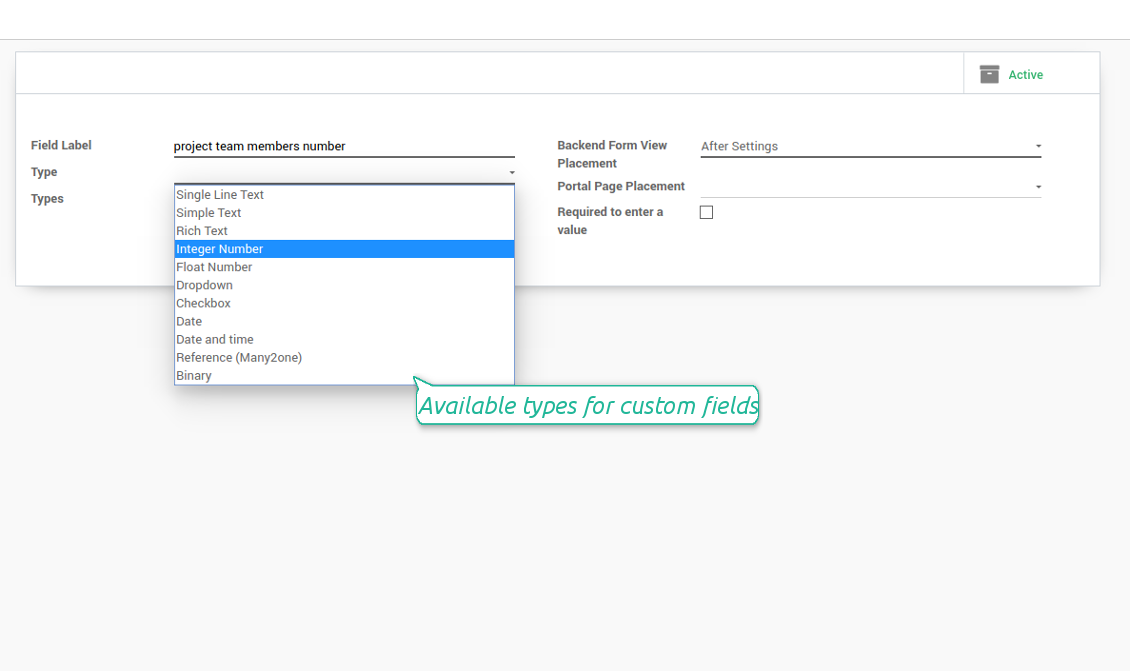Screen dimensions: 1130x671
Task: Choose Float Number option
Action: 214,267
